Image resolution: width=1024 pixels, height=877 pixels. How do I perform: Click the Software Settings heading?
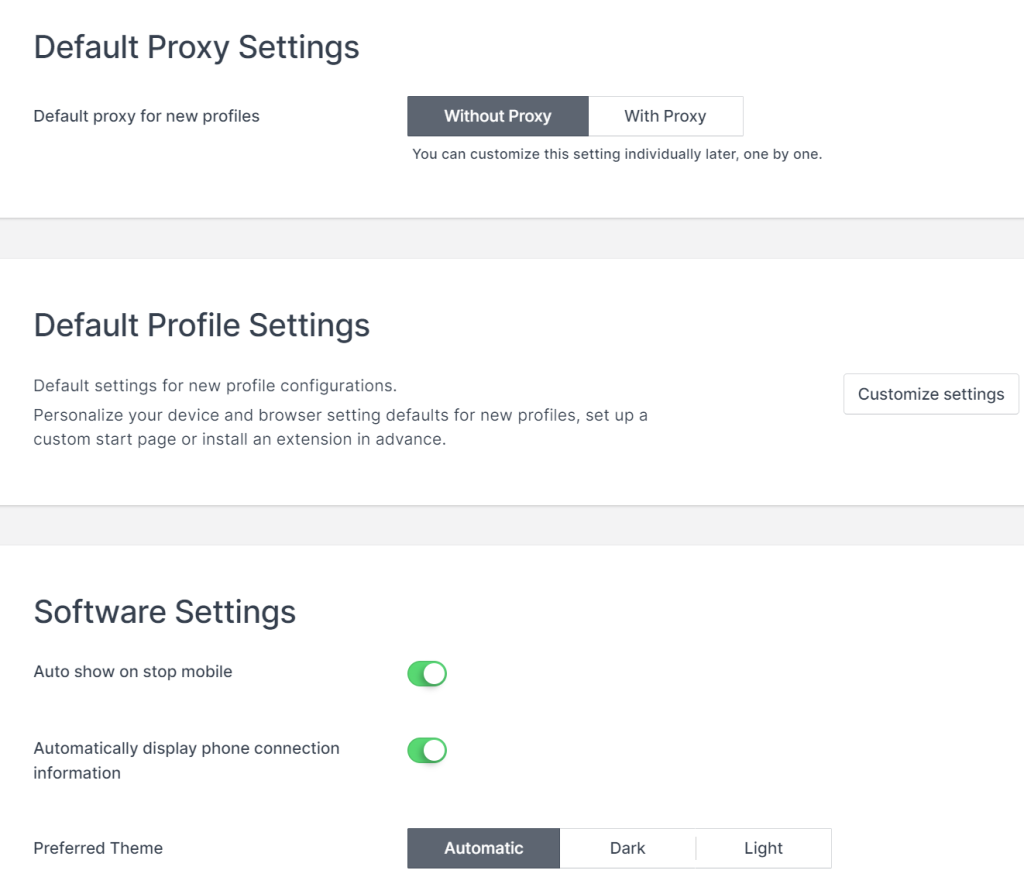tap(165, 612)
